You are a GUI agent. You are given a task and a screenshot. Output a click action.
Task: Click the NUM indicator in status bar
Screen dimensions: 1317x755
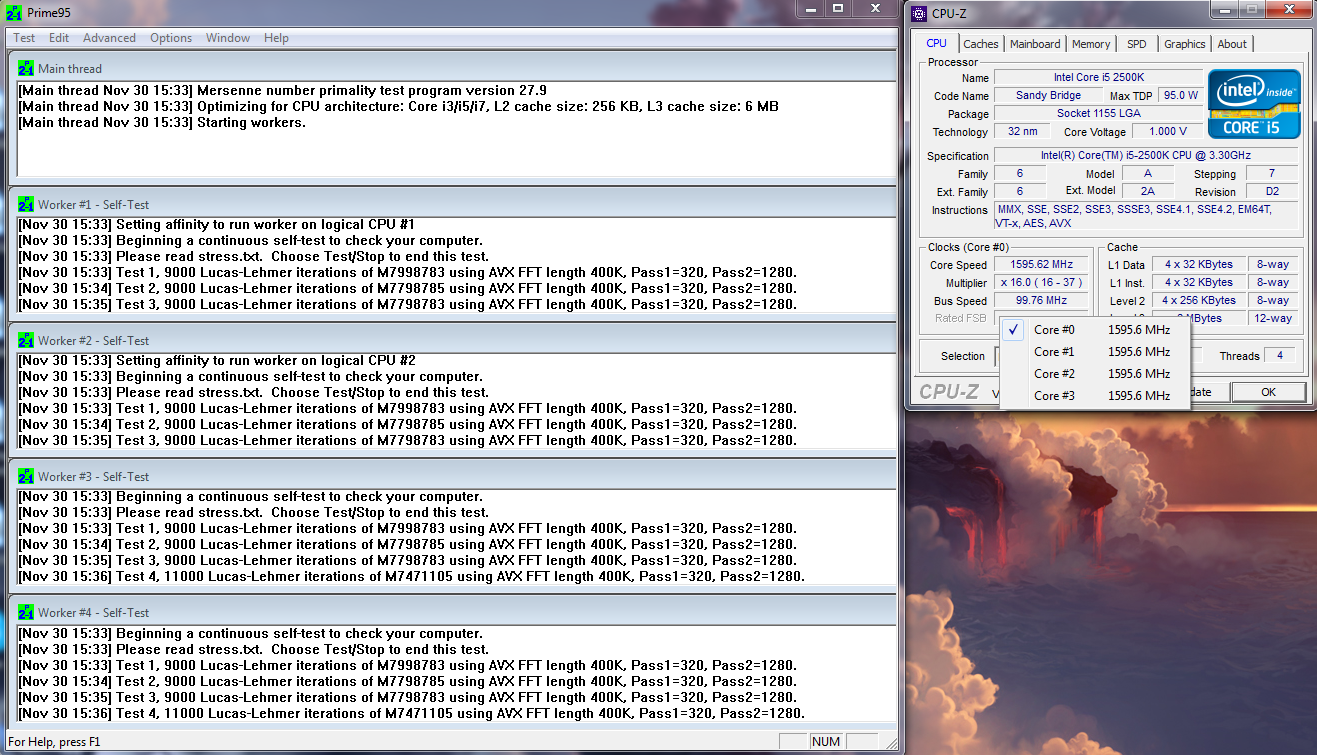pos(826,742)
